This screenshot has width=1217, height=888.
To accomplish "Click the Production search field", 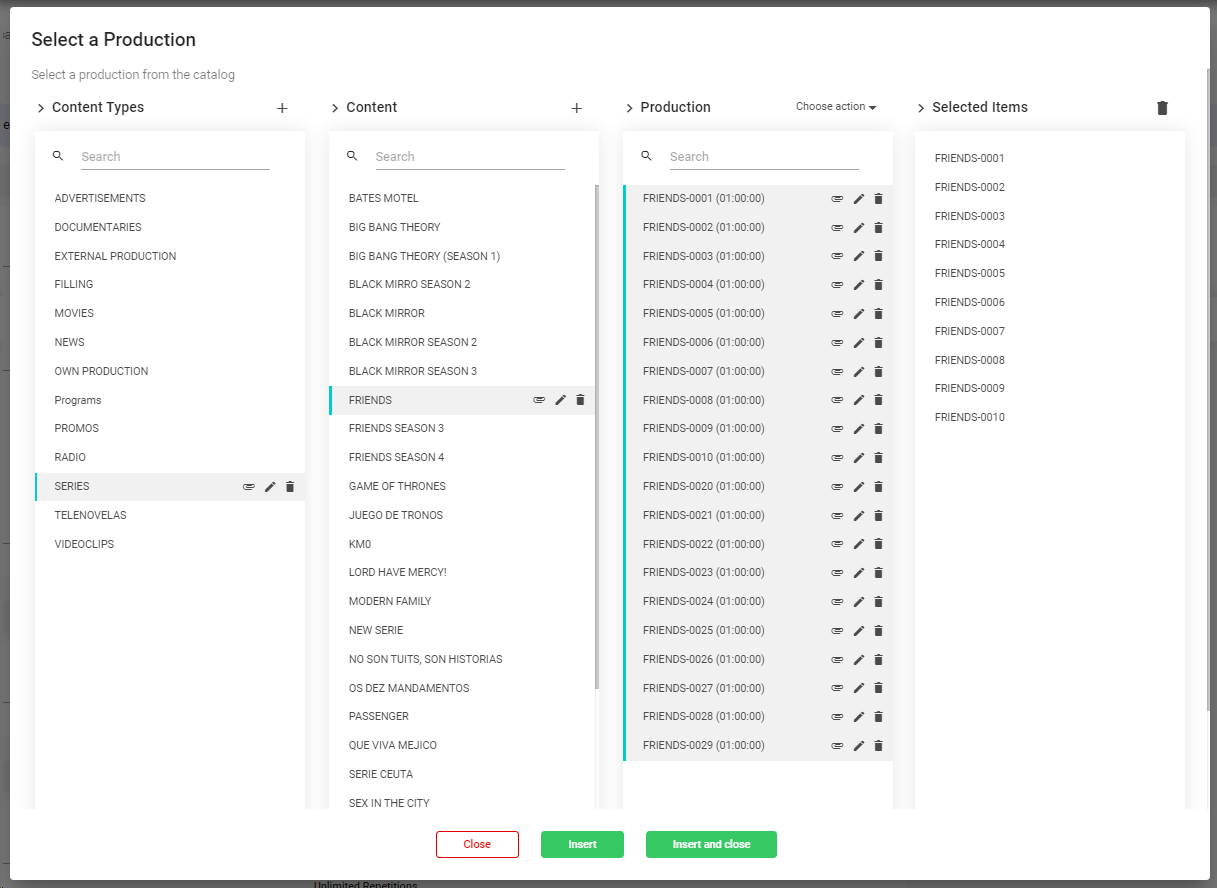I will (x=763, y=157).
